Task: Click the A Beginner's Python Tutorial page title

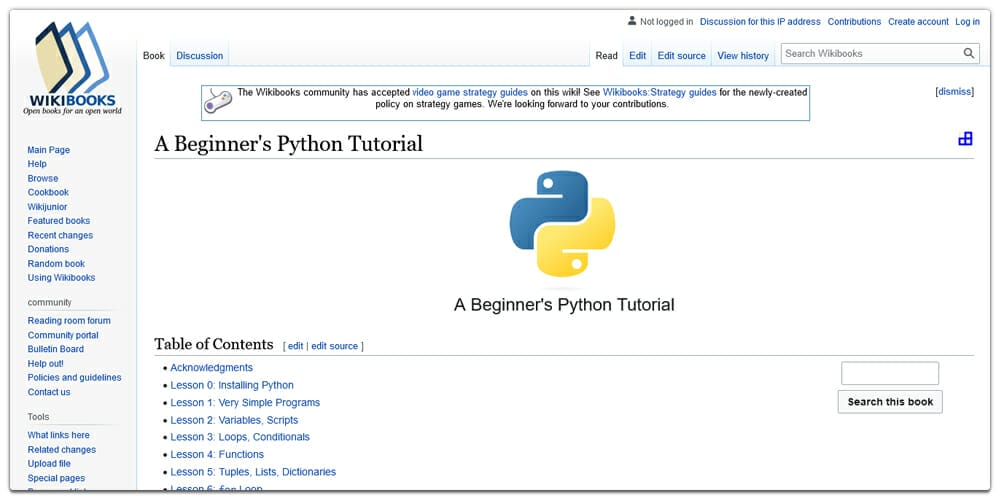Action: (x=288, y=143)
